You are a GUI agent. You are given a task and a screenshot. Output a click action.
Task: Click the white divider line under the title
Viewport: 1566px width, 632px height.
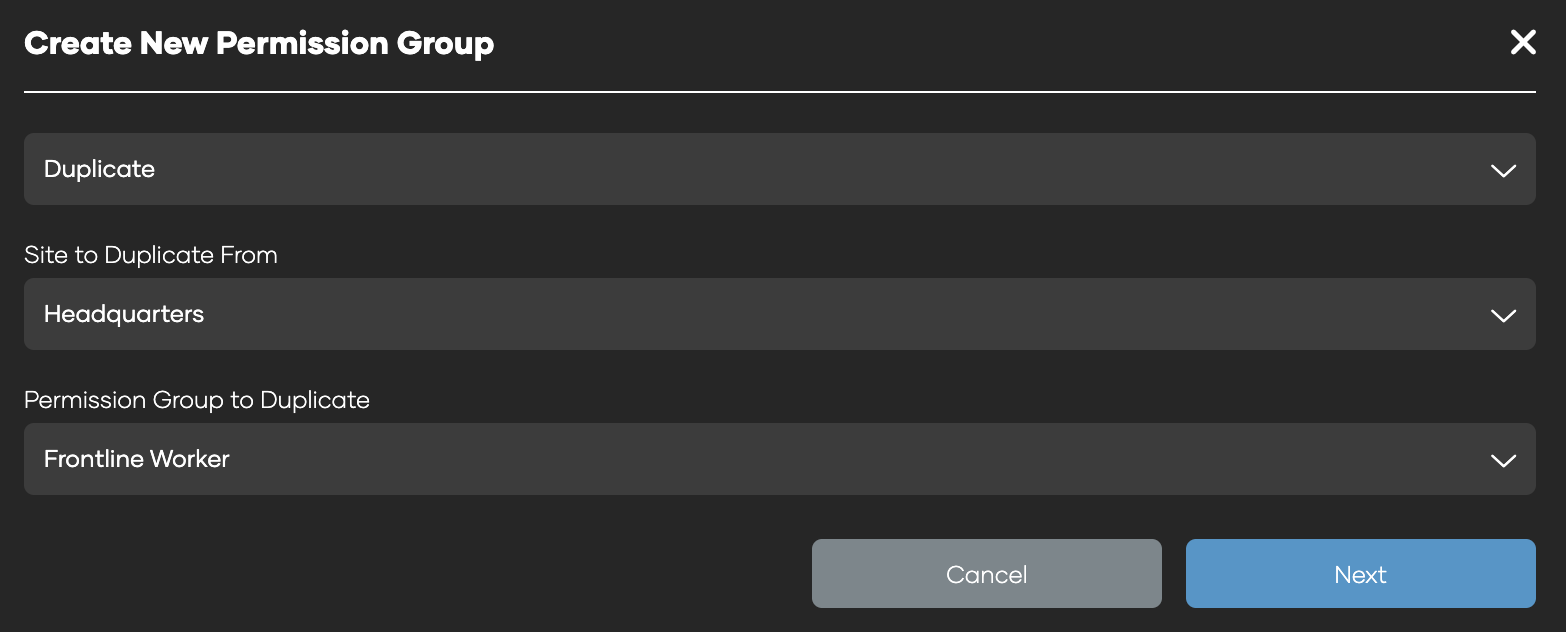[780, 92]
